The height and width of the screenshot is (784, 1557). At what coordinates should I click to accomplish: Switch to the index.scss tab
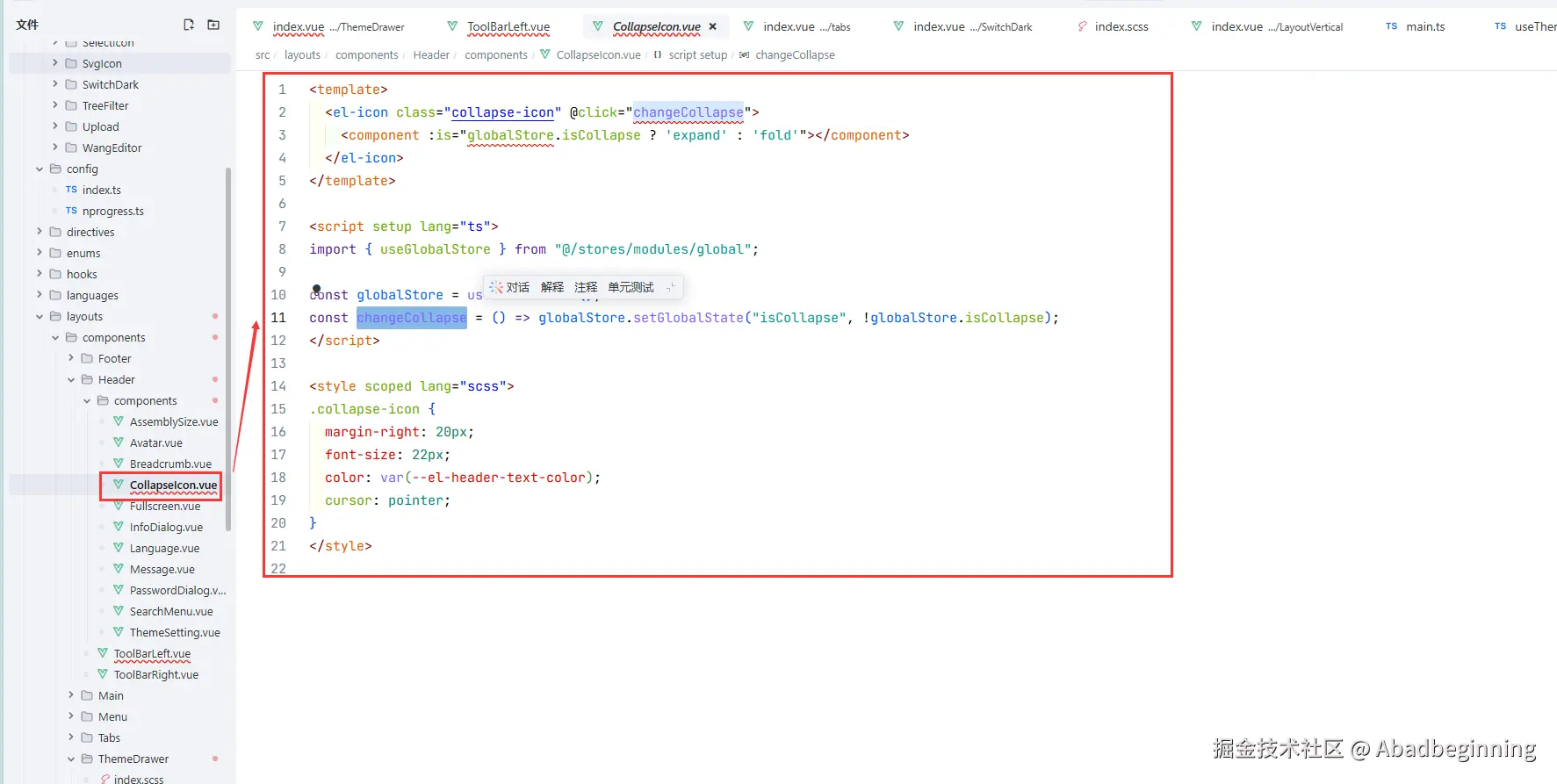pos(1113,26)
